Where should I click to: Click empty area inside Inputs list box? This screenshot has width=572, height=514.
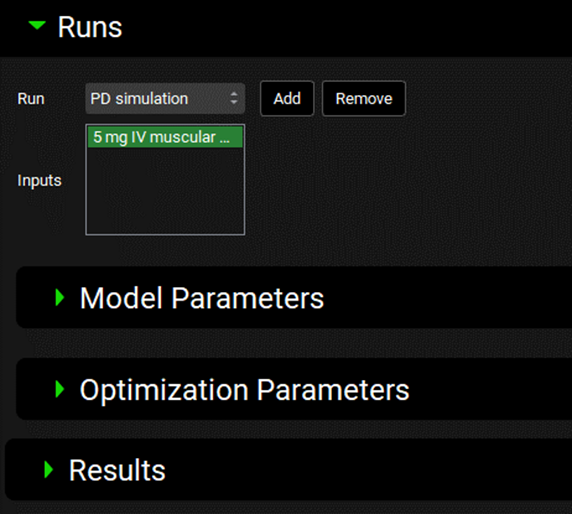(165, 191)
